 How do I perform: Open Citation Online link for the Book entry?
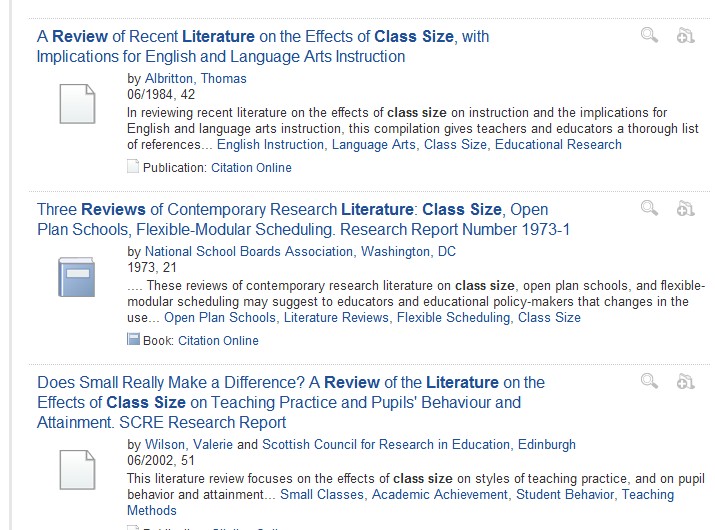point(218,340)
